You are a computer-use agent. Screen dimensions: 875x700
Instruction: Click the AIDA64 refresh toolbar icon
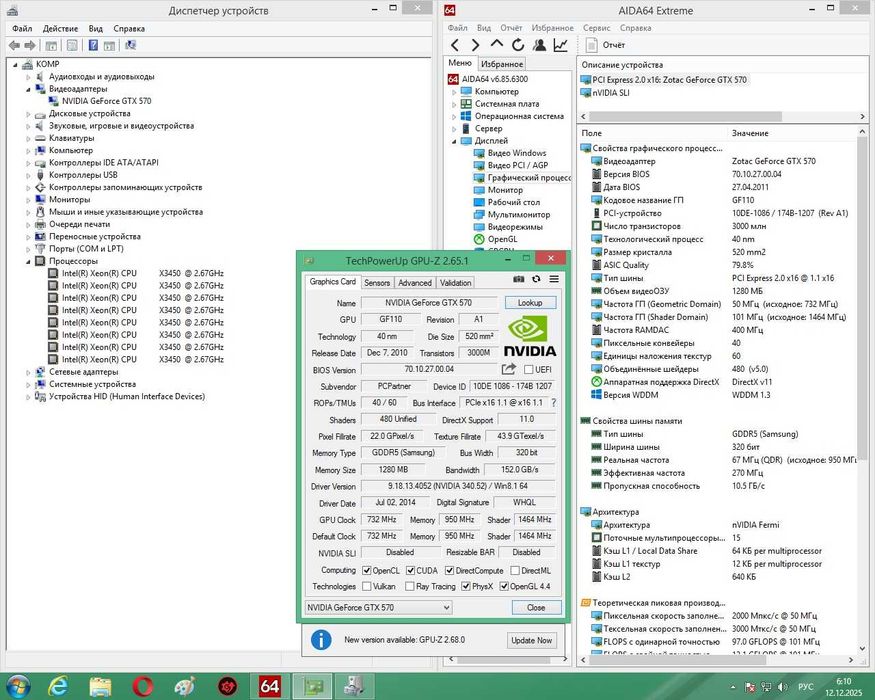[518, 45]
